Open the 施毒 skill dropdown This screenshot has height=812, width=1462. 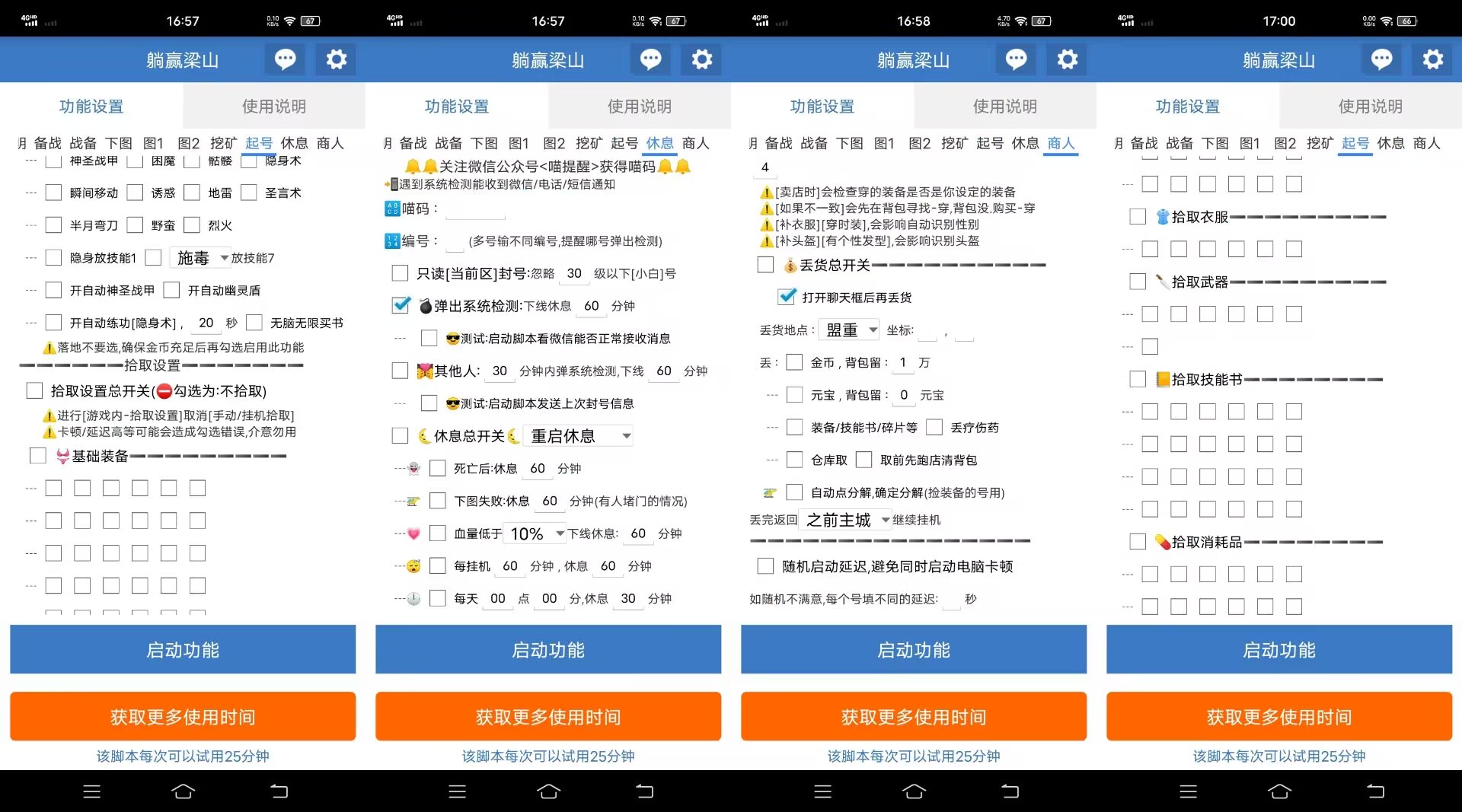pos(200,257)
